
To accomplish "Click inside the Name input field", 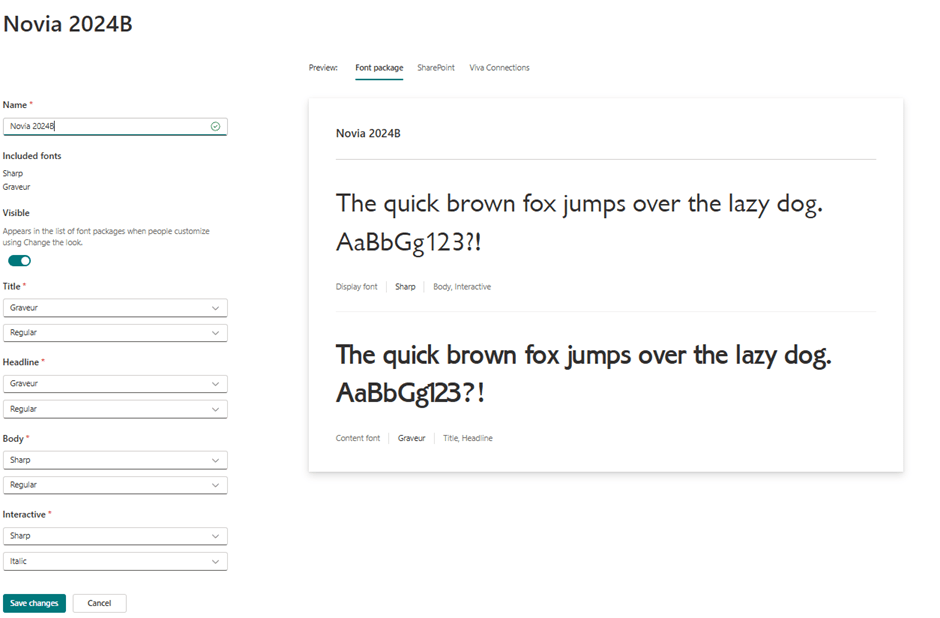I will 100,126.
